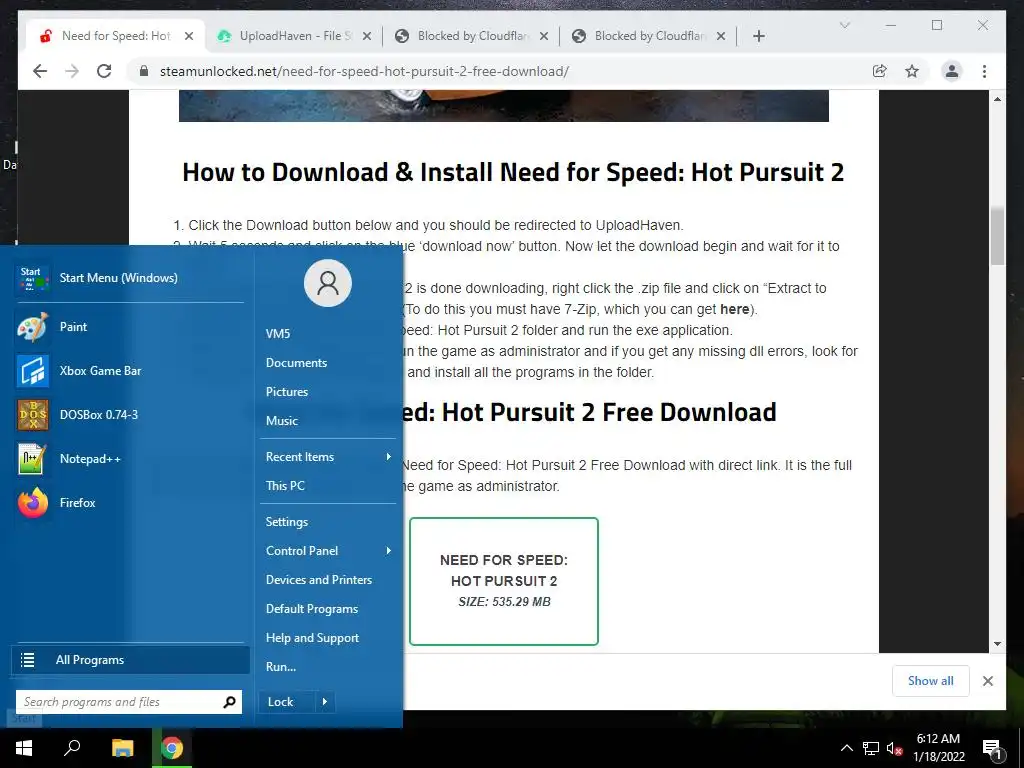Open Pictures folder from start menu

[x=287, y=392]
